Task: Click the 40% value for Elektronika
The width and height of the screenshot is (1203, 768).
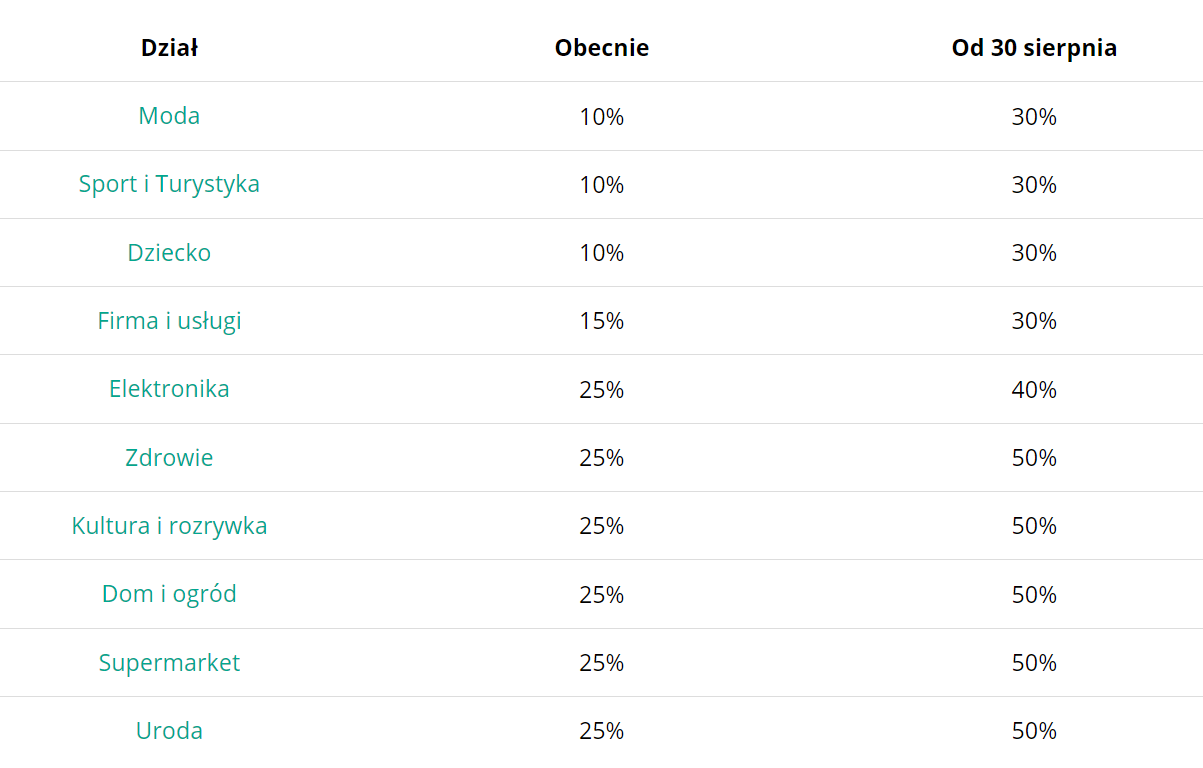Action: (x=1034, y=389)
